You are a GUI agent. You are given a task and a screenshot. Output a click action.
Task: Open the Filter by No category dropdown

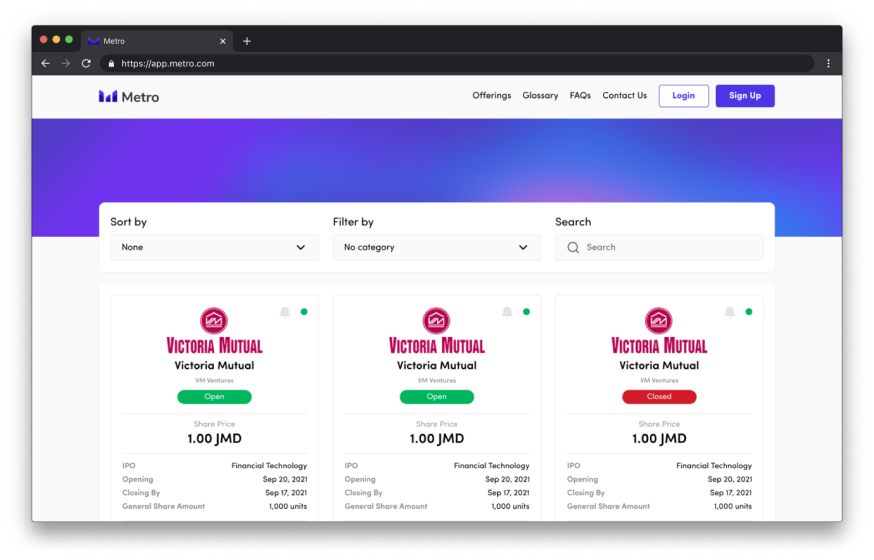point(436,247)
